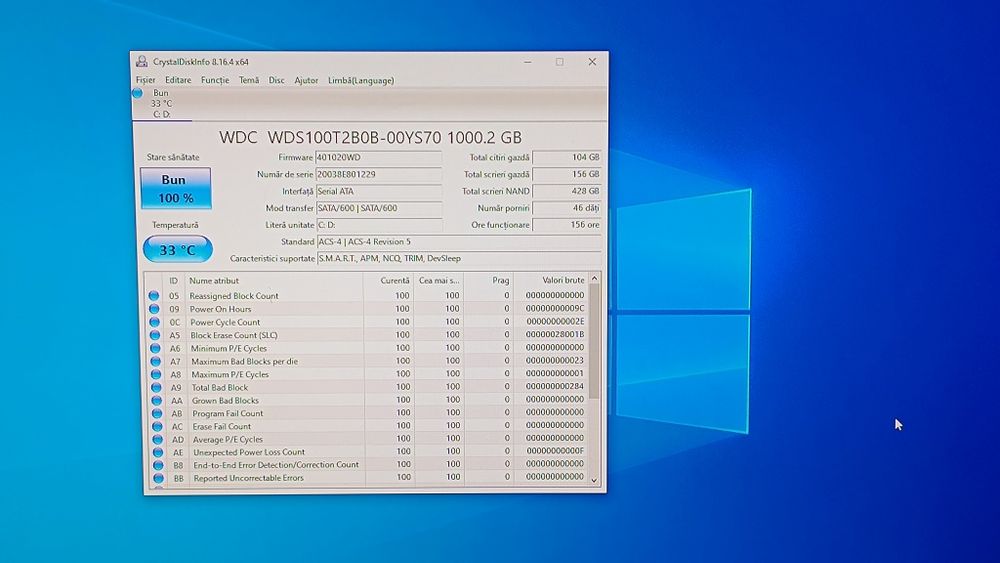The height and width of the screenshot is (563, 1000).
Task: Select the Power On Hours attribute name
Action: pyautogui.click(x=220, y=309)
